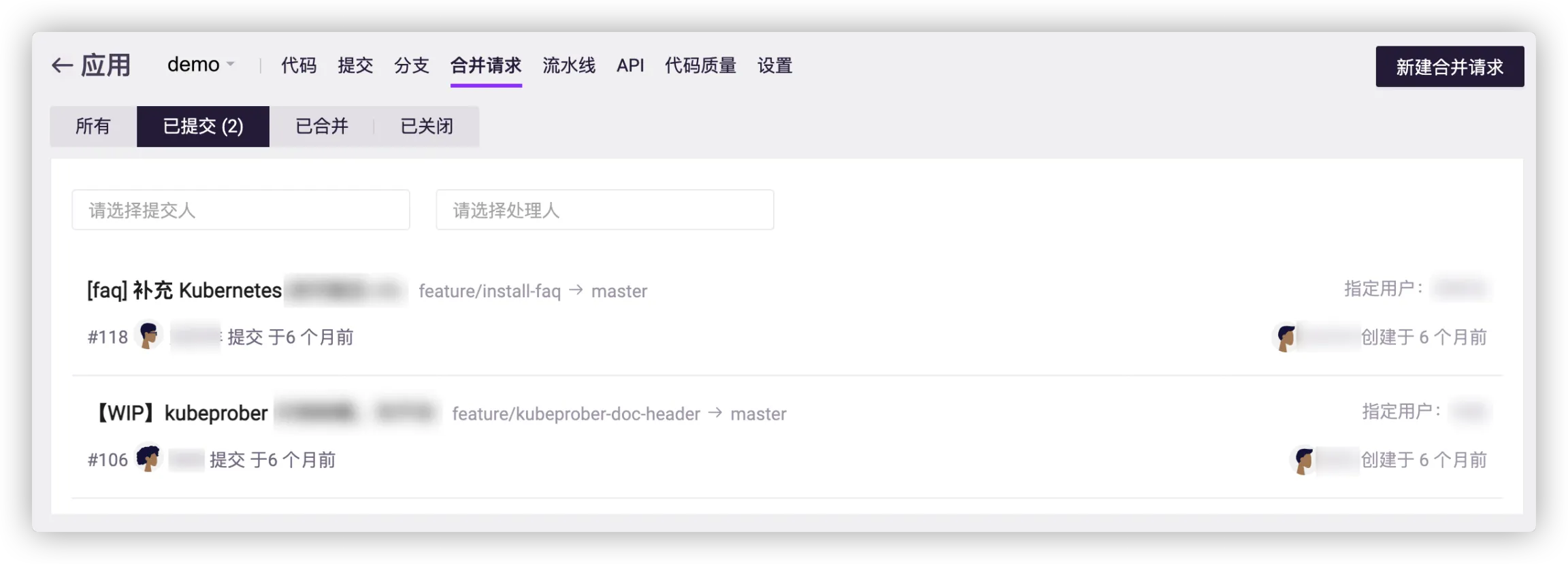The width and height of the screenshot is (1568, 564).
Task: Select the API tab
Action: tap(630, 66)
